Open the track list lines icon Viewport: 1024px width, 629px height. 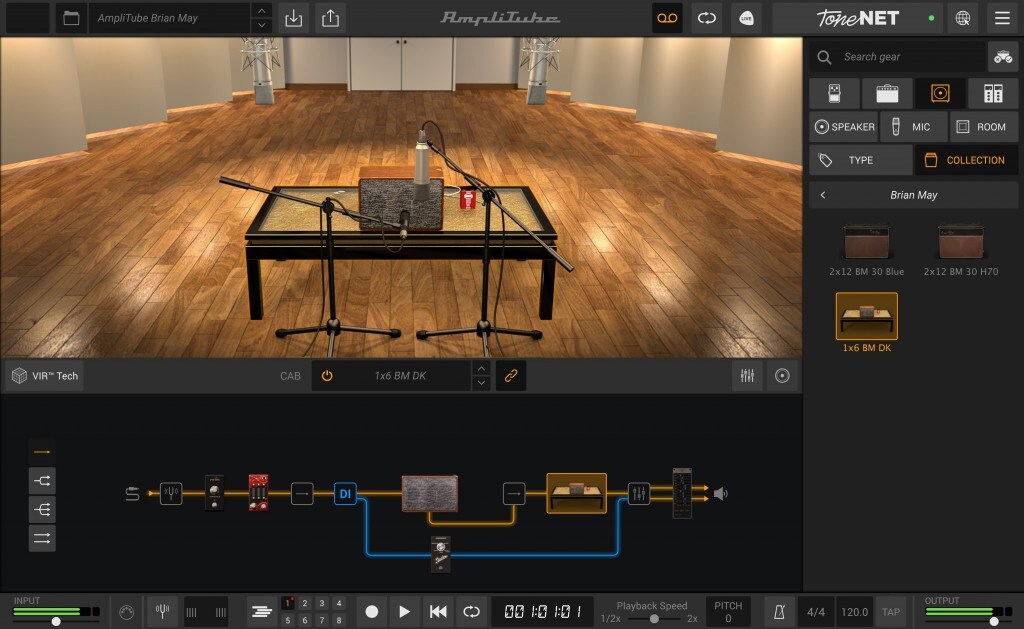coord(262,612)
